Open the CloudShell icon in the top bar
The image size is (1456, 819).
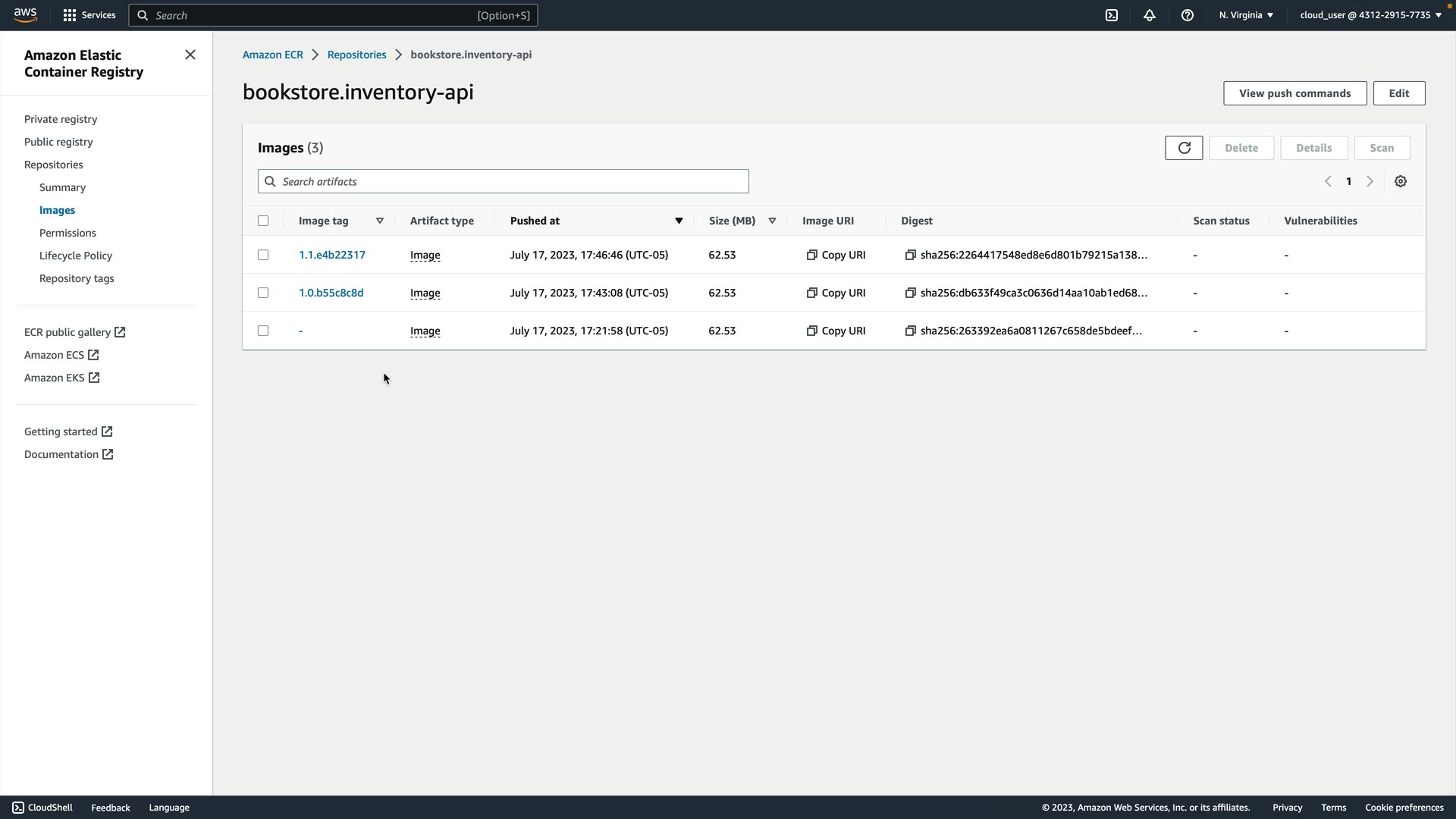[1112, 15]
